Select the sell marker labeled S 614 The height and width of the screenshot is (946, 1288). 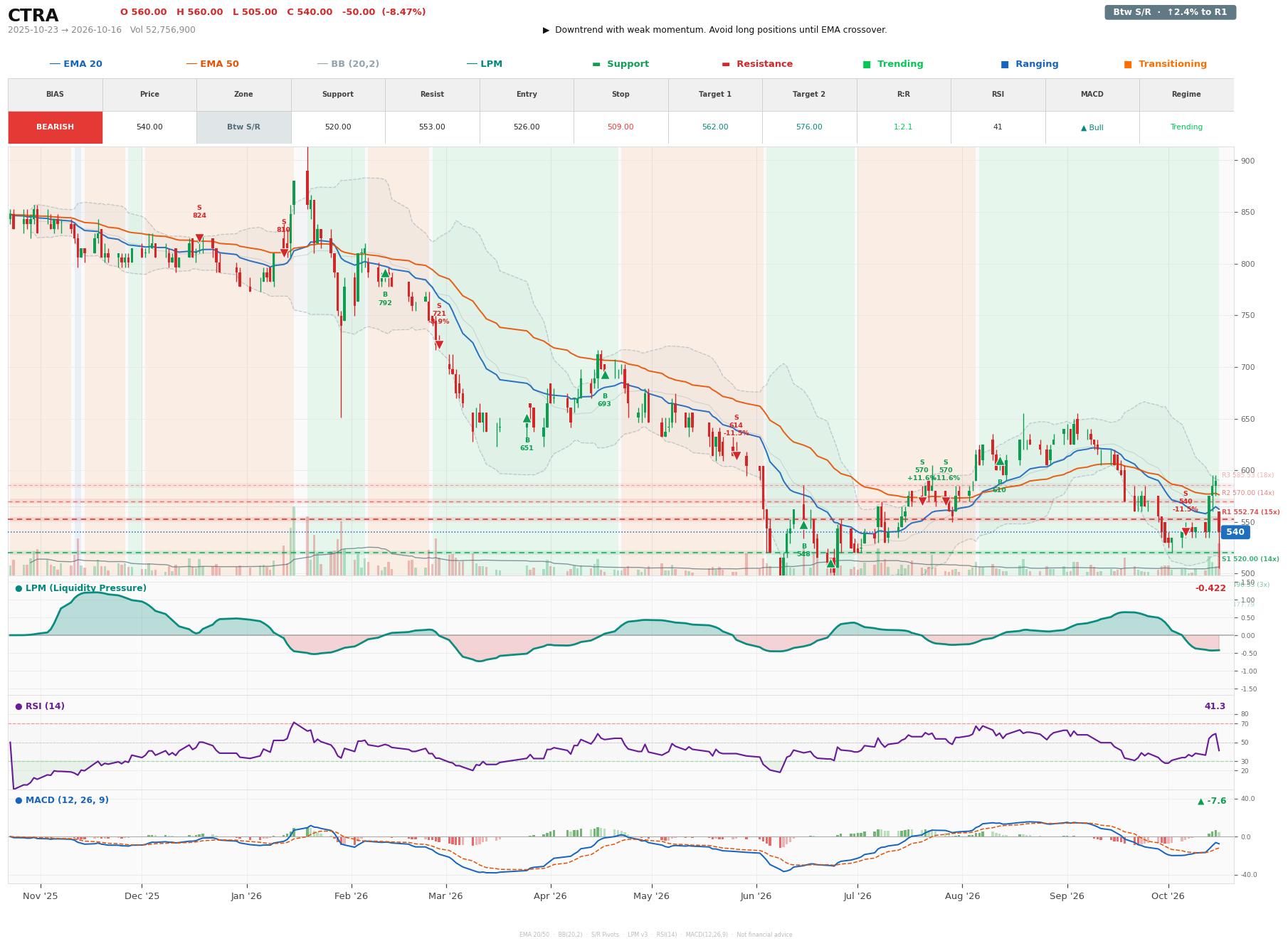pyautogui.click(x=737, y=456)
